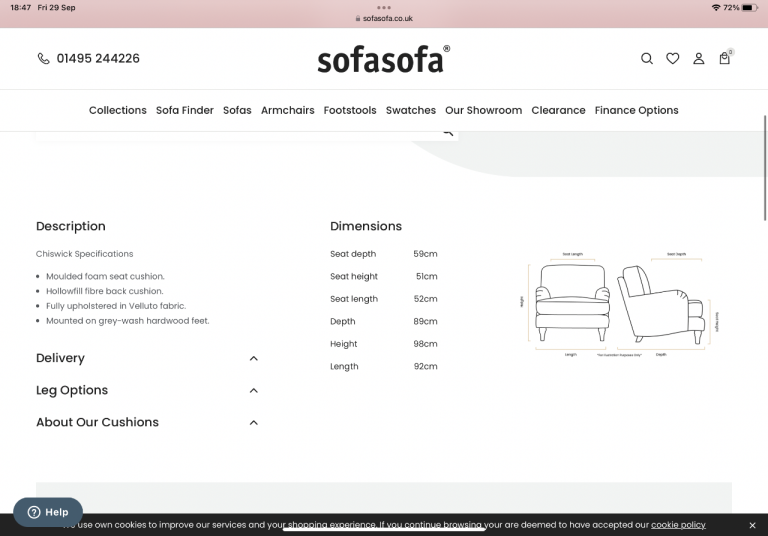Open the shopping basket icon

coord(725,59)
